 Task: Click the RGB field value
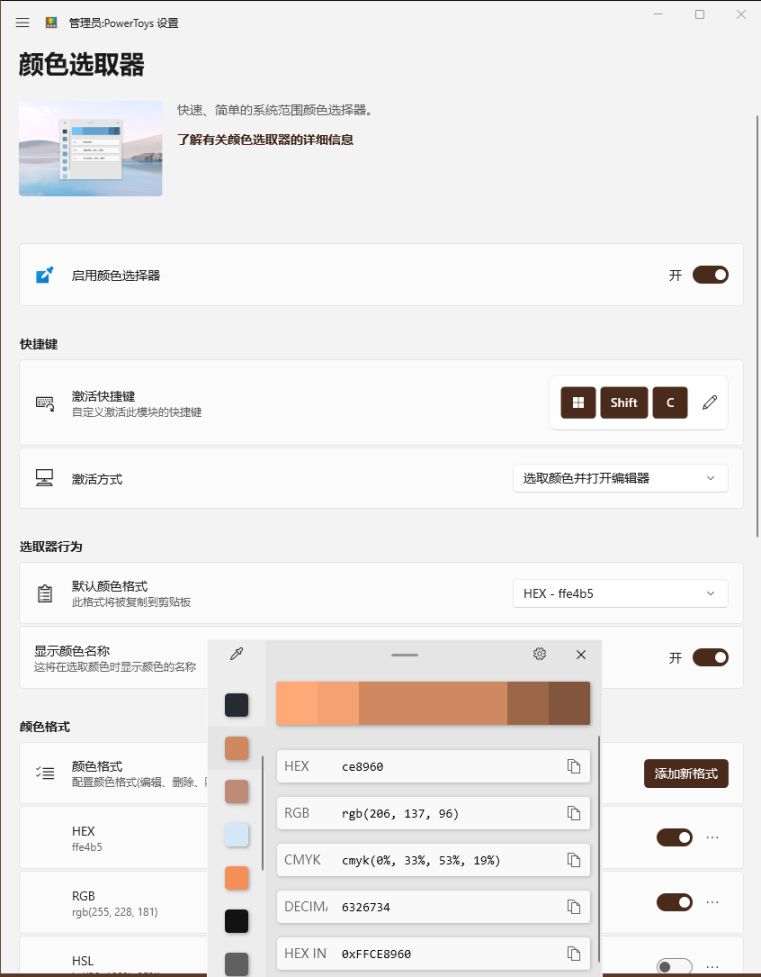click(400, 814)
